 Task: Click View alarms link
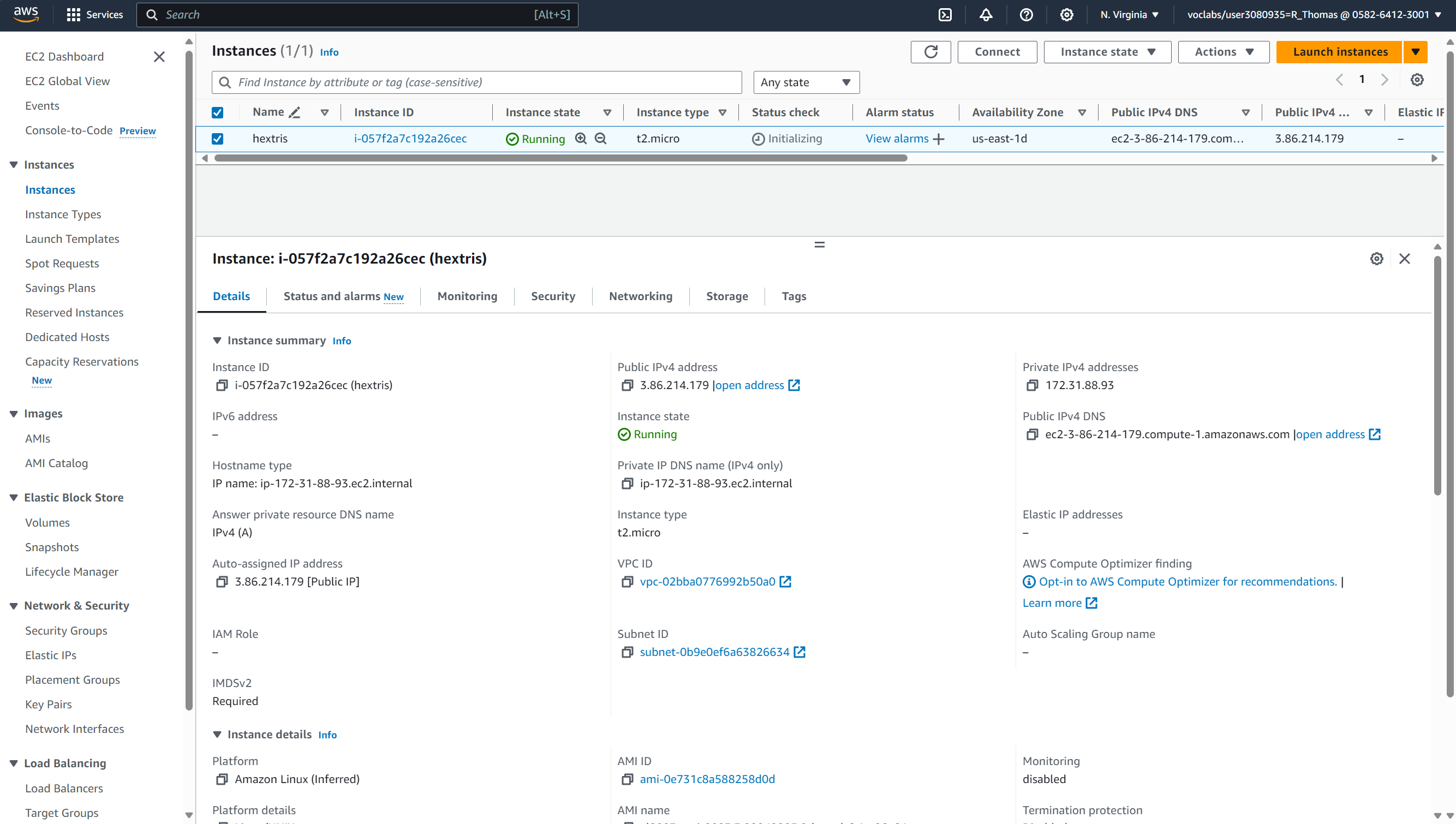tap(896, 139)
